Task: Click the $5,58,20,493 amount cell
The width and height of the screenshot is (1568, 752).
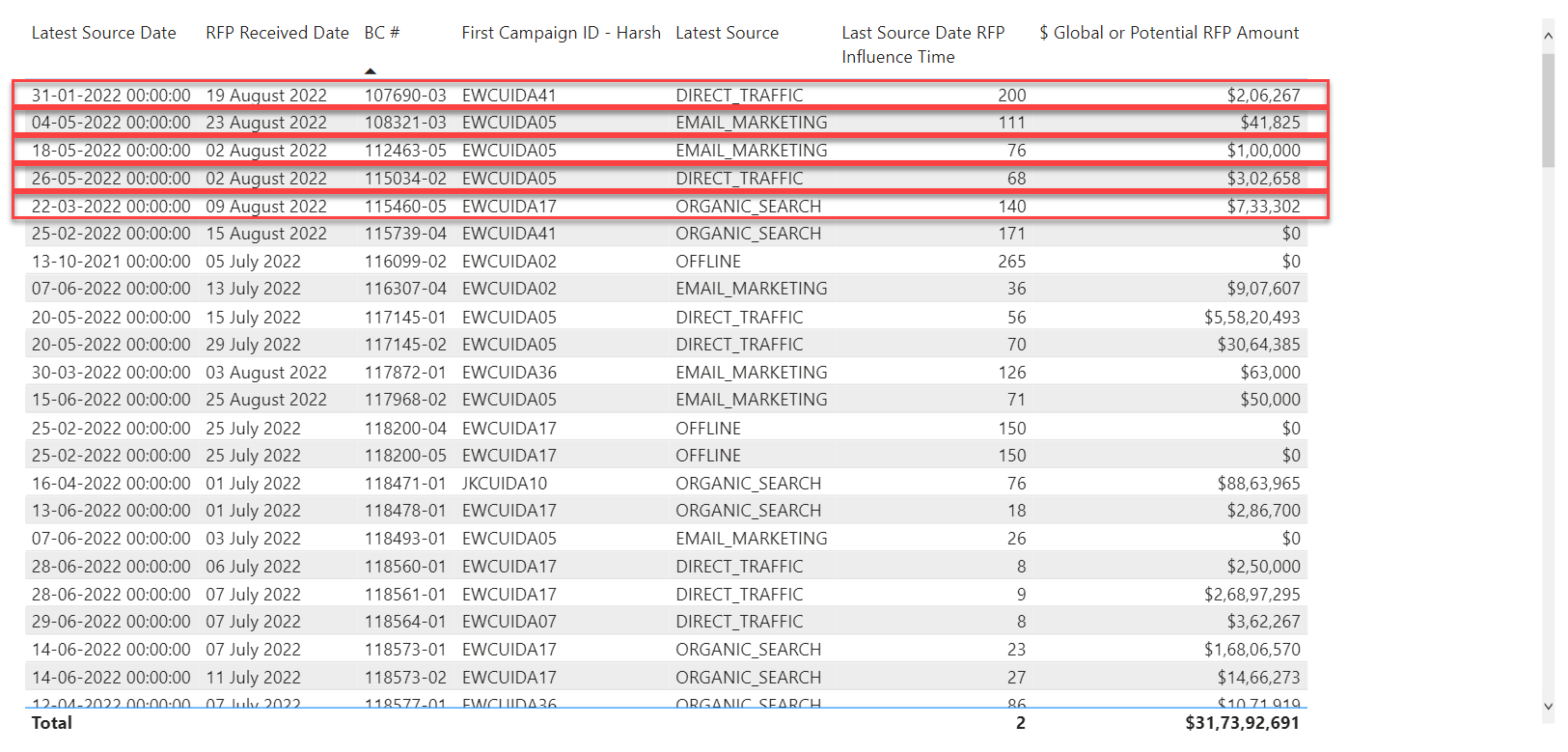Action: [x=1252, y=318]
